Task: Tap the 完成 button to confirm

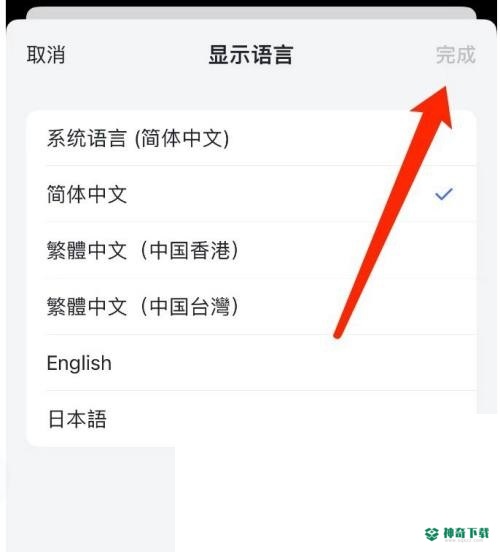Action: coord(456,55)
